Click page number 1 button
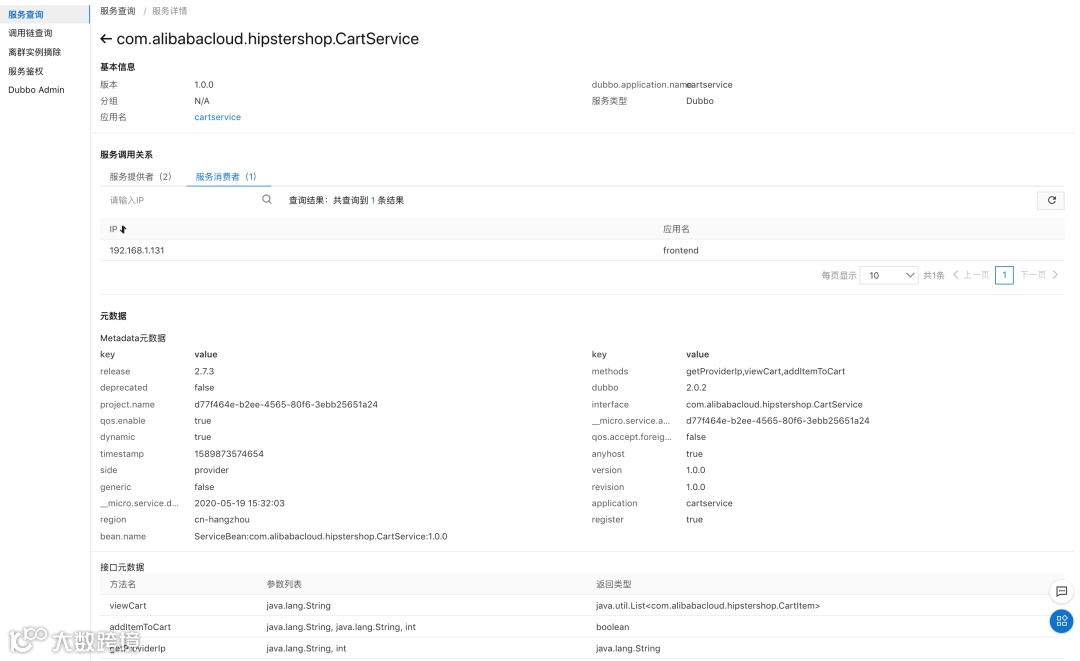Viewport: 1080px width, 661px height. coord(1004,275)
